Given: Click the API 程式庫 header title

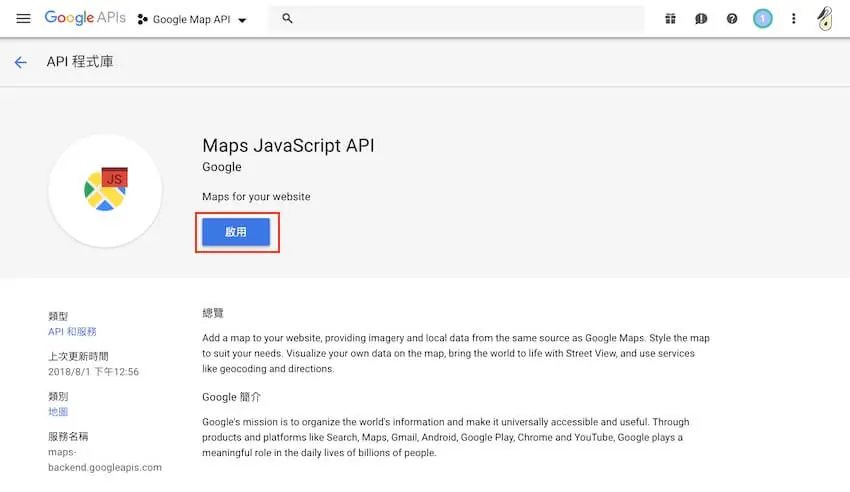Looking at the screenshot, I should (80, 62).
